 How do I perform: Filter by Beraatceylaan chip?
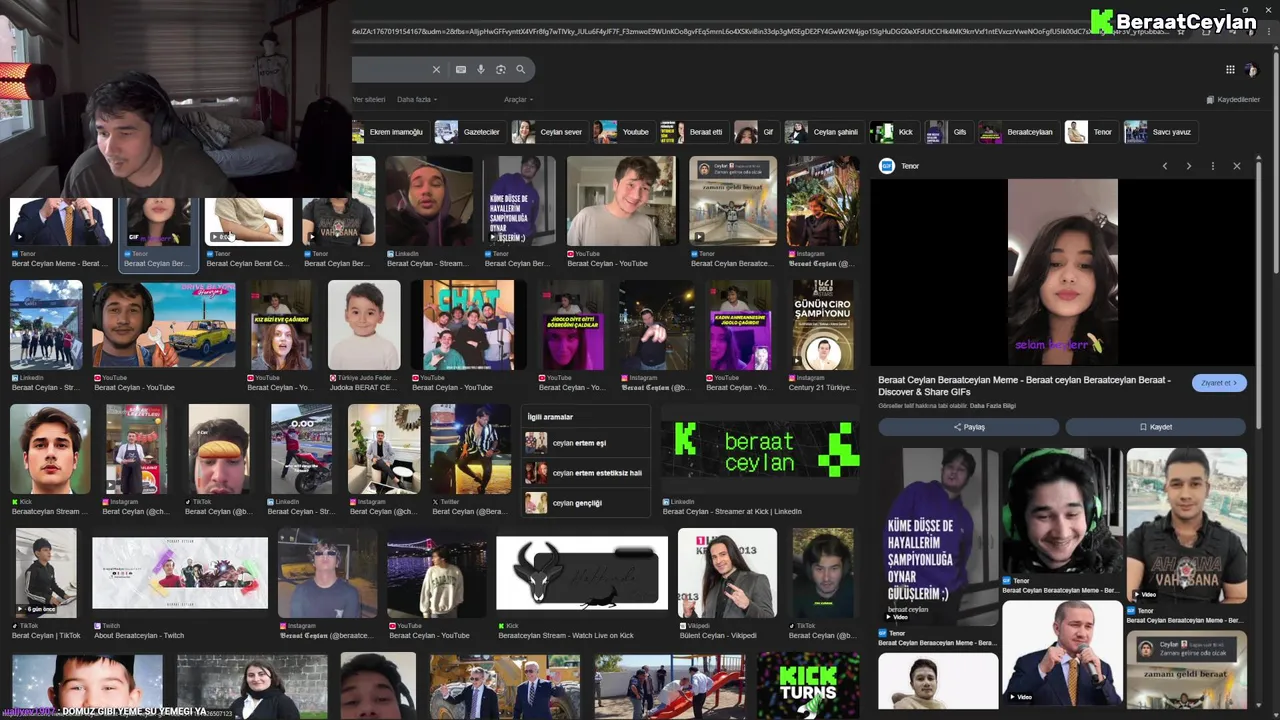click(x=1017, y=132)
